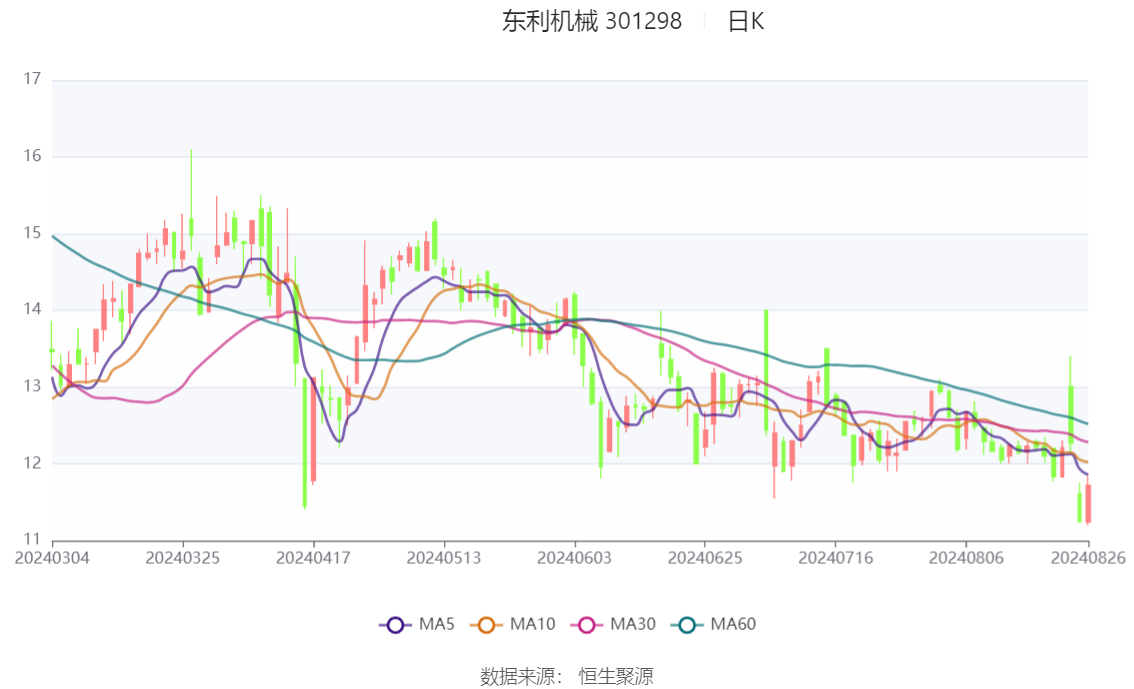Select the 20240325 date axis marker

pos(183,558)
